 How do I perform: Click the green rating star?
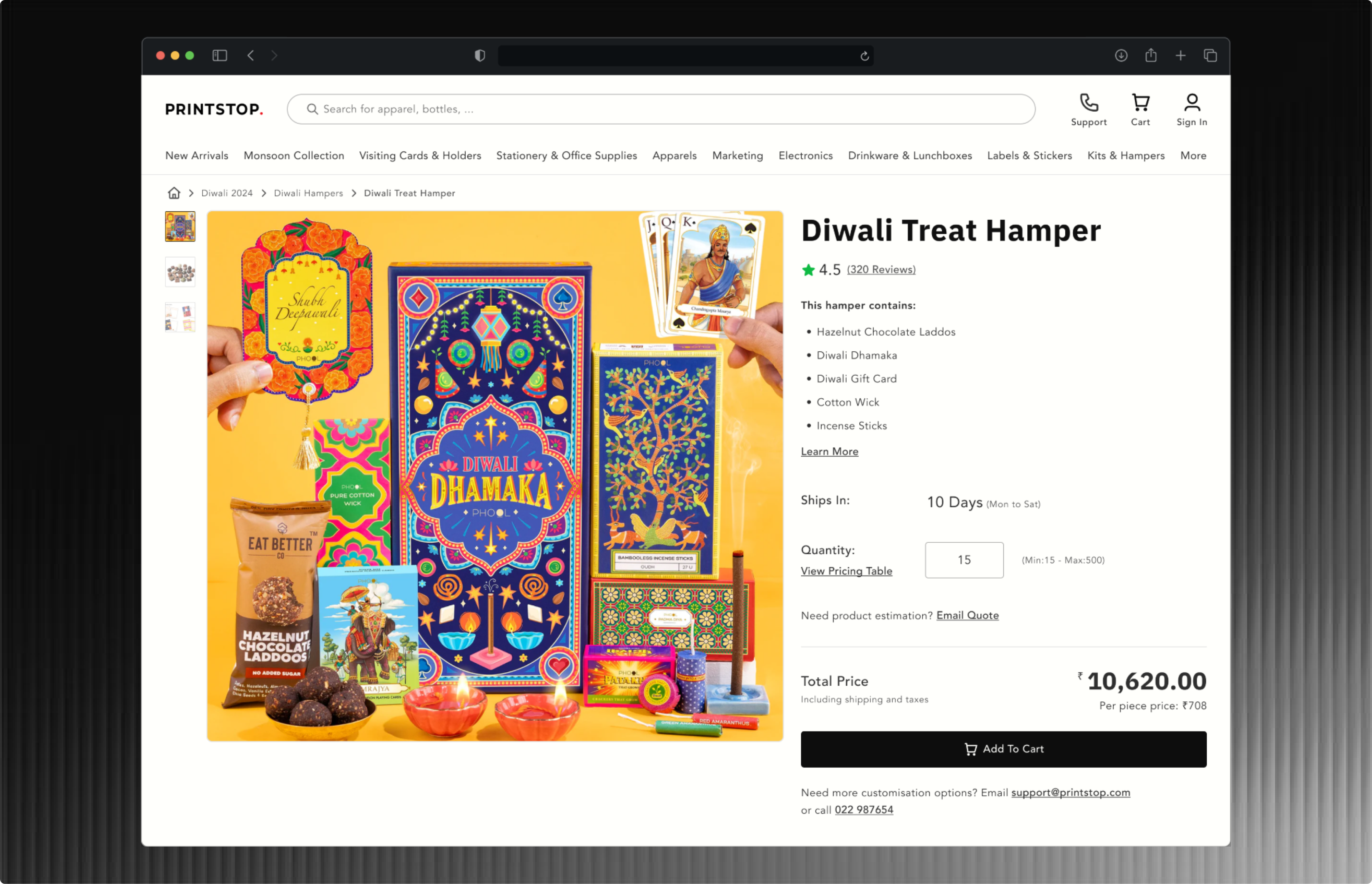(808, 270)
